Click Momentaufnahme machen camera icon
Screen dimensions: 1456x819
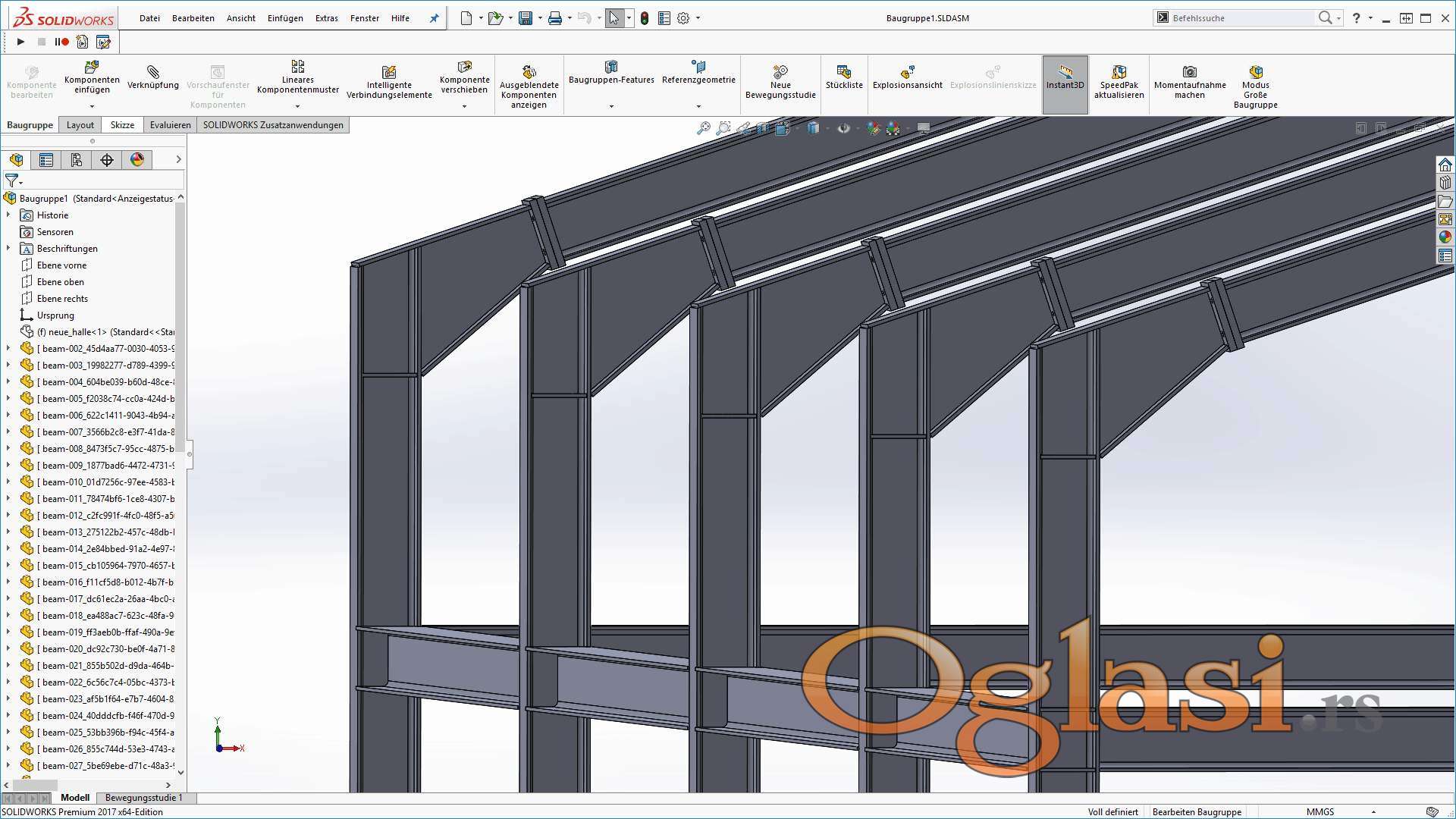[1189, 72]
